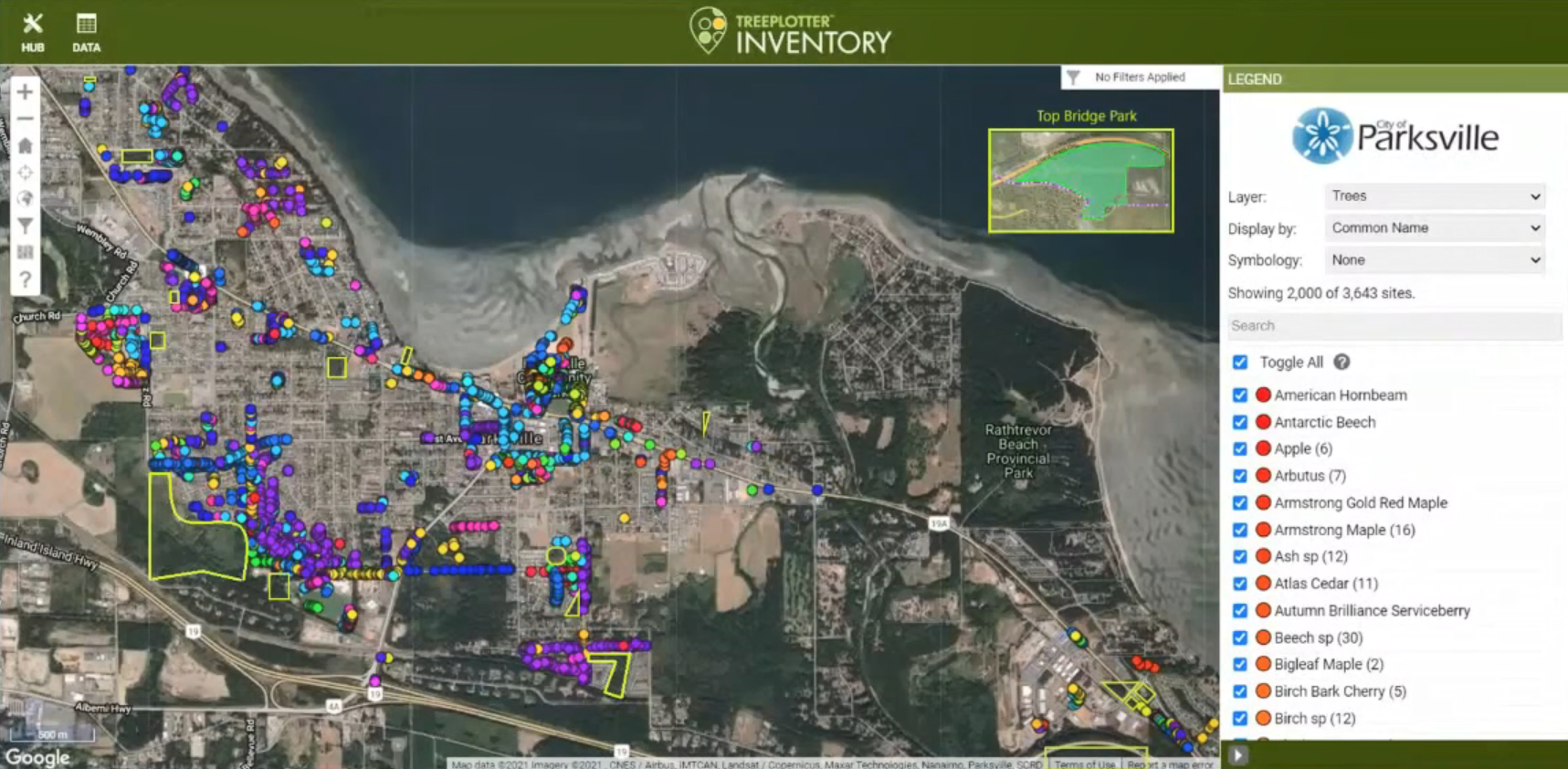
Task: Click the Birch sp color dot
Action: 1263,718
